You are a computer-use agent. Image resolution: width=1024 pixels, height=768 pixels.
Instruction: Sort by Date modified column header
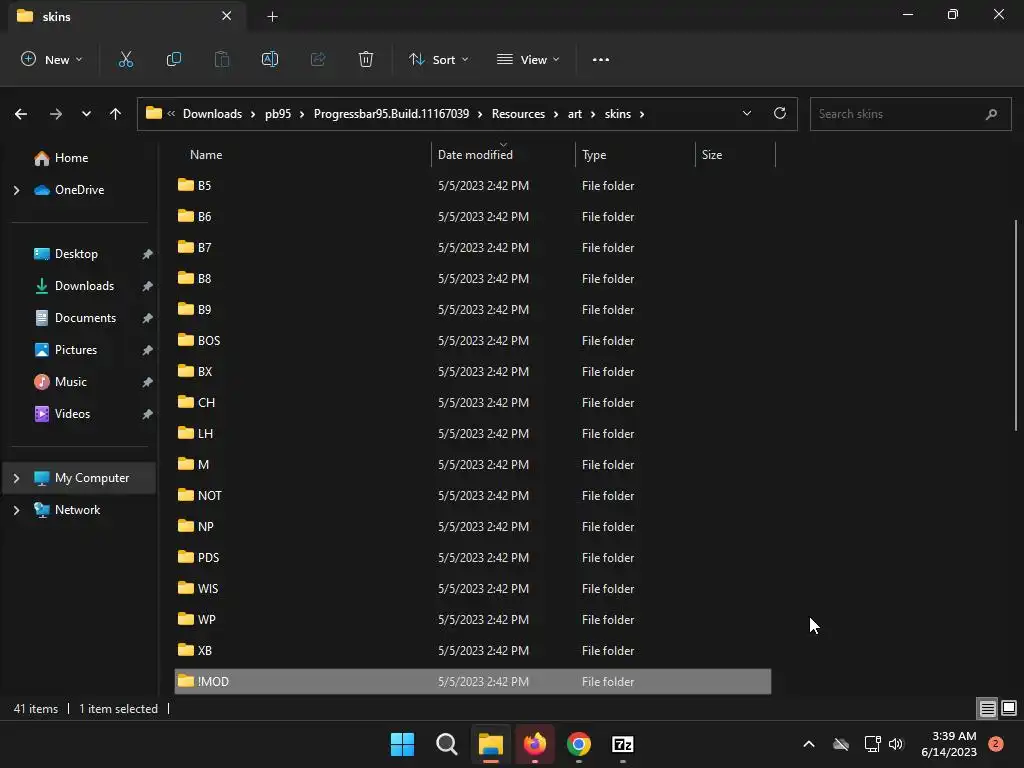point(475,155)
